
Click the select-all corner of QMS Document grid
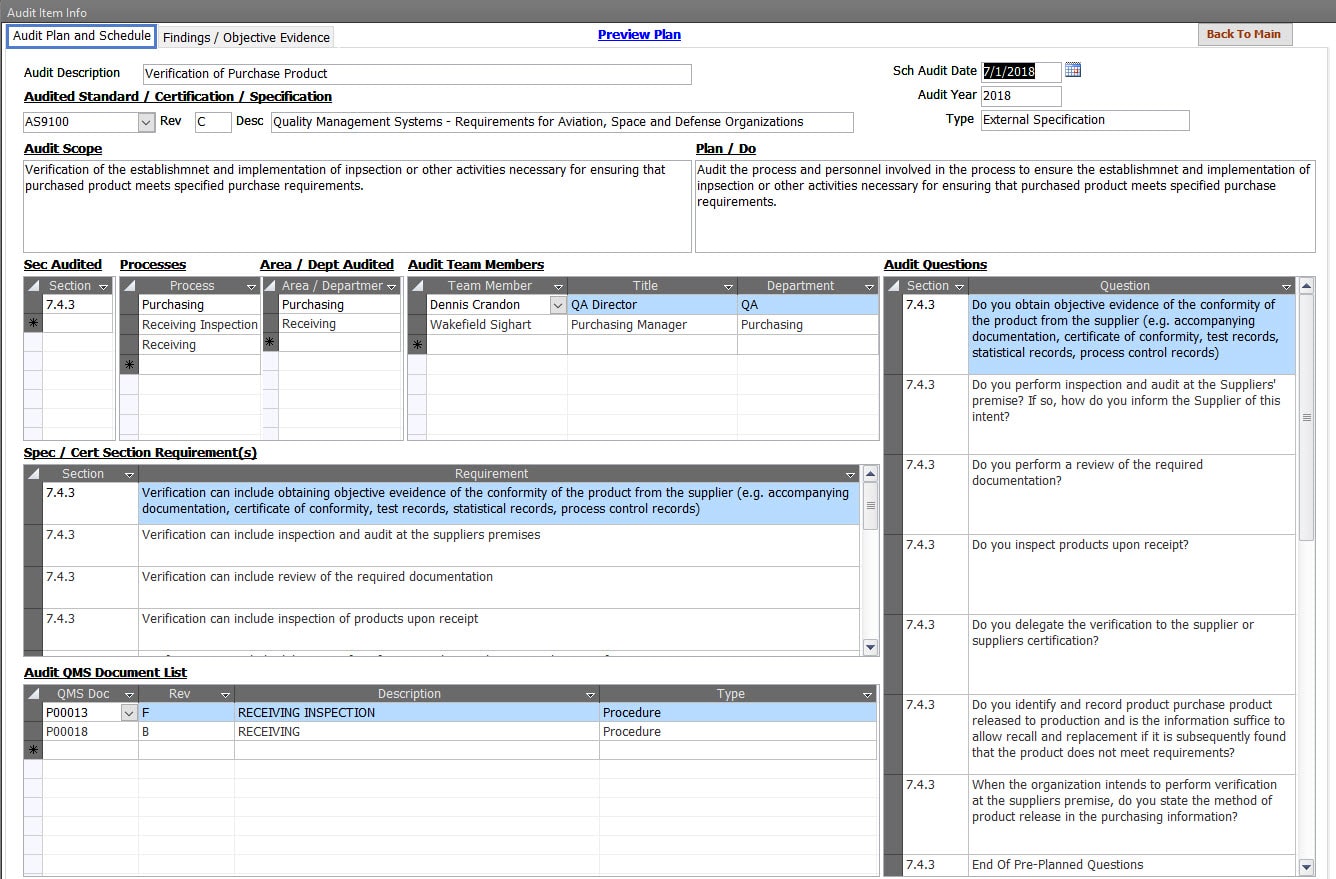33,694
